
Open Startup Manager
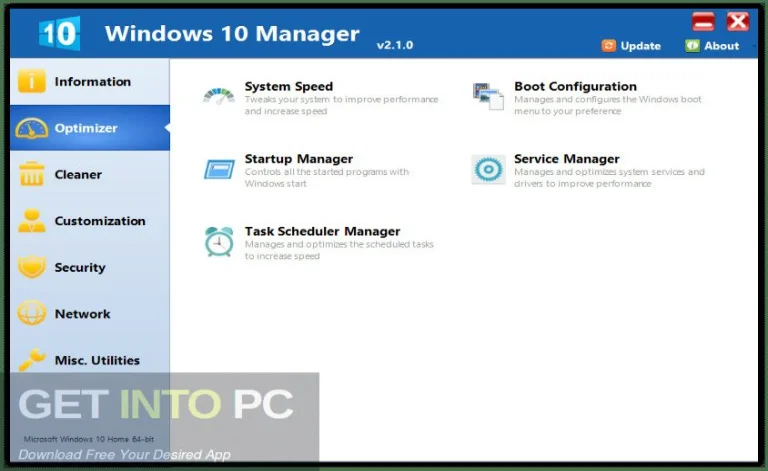tap(299, 159)
